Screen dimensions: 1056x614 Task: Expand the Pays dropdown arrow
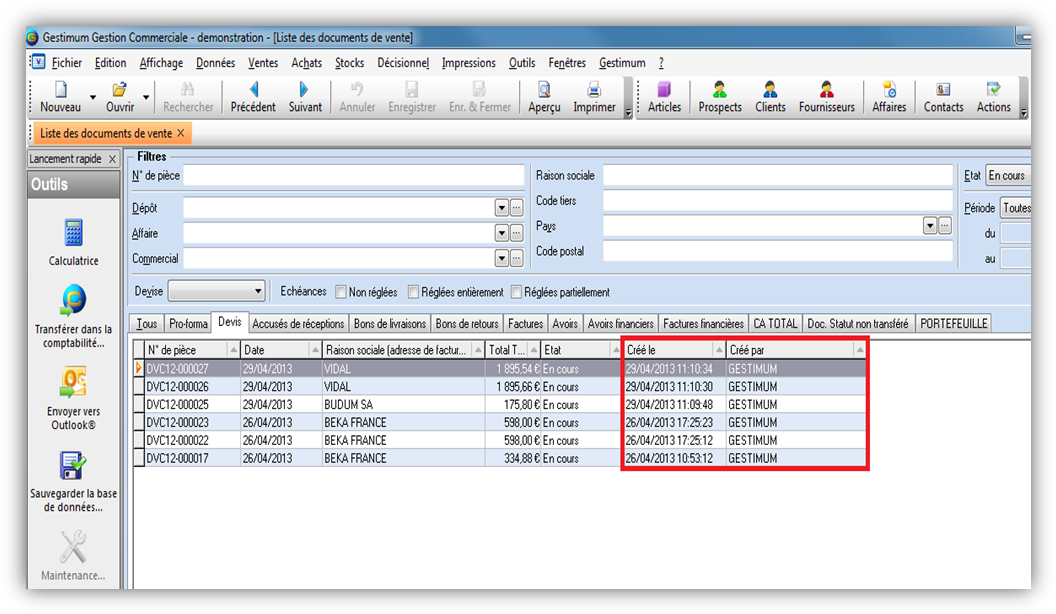[x=930, y=226]
